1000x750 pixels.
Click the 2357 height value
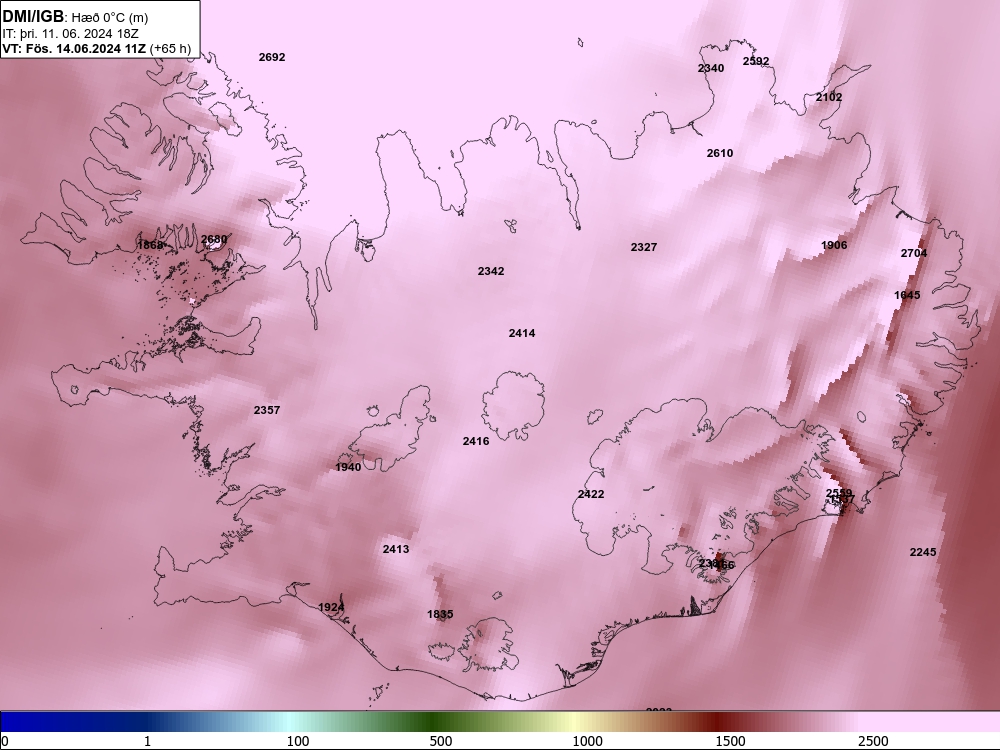pos(267,411)
